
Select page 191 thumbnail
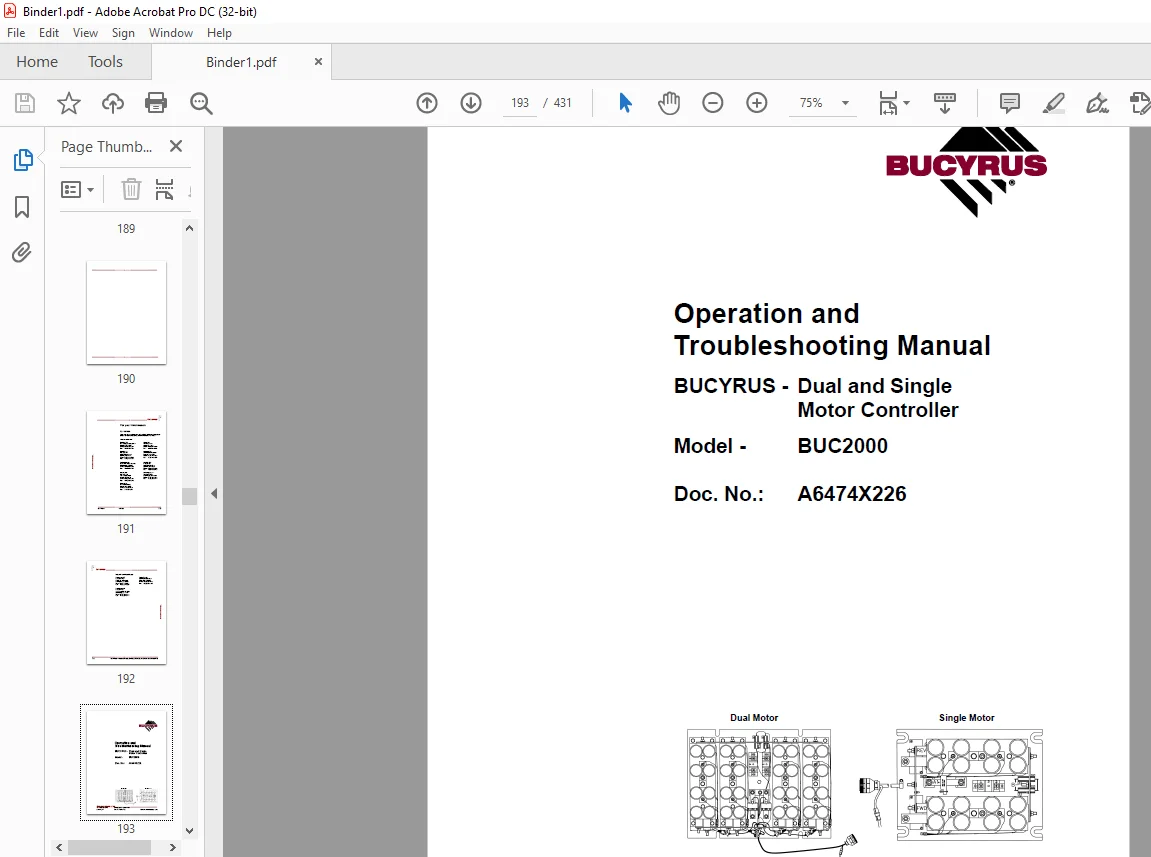coord(126,463)
